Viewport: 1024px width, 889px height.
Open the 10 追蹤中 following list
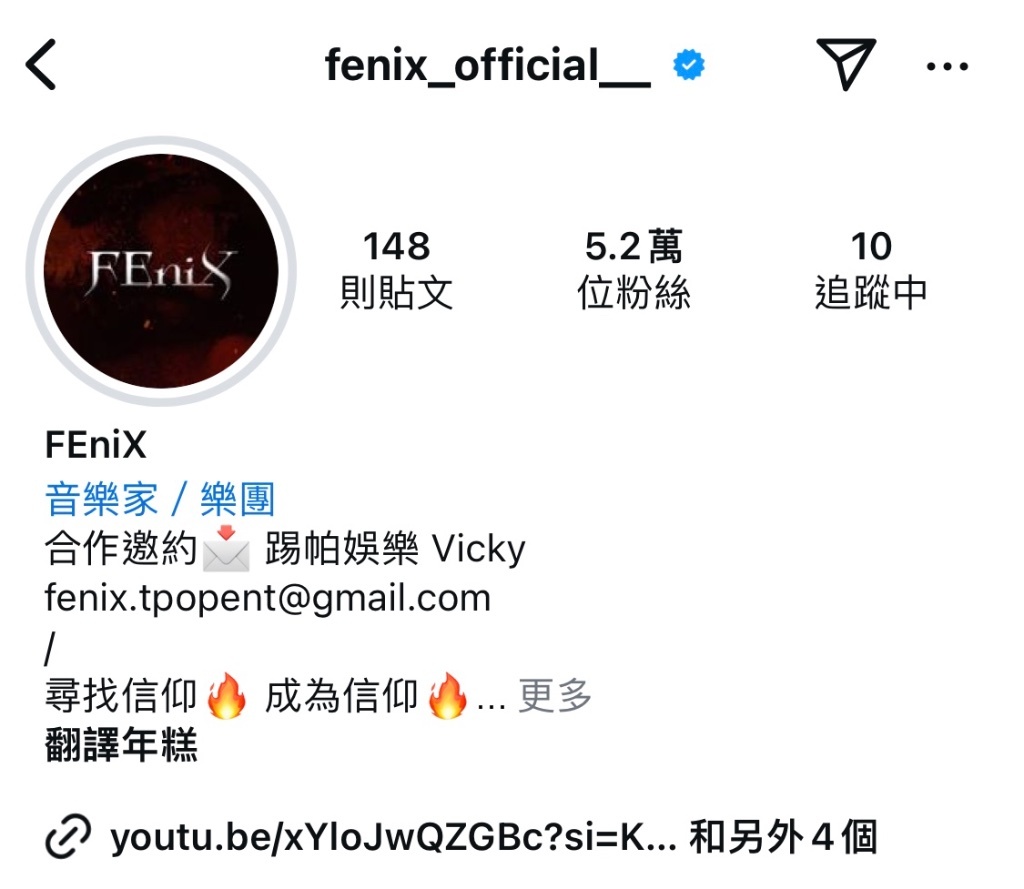click(x=871, y=269)
